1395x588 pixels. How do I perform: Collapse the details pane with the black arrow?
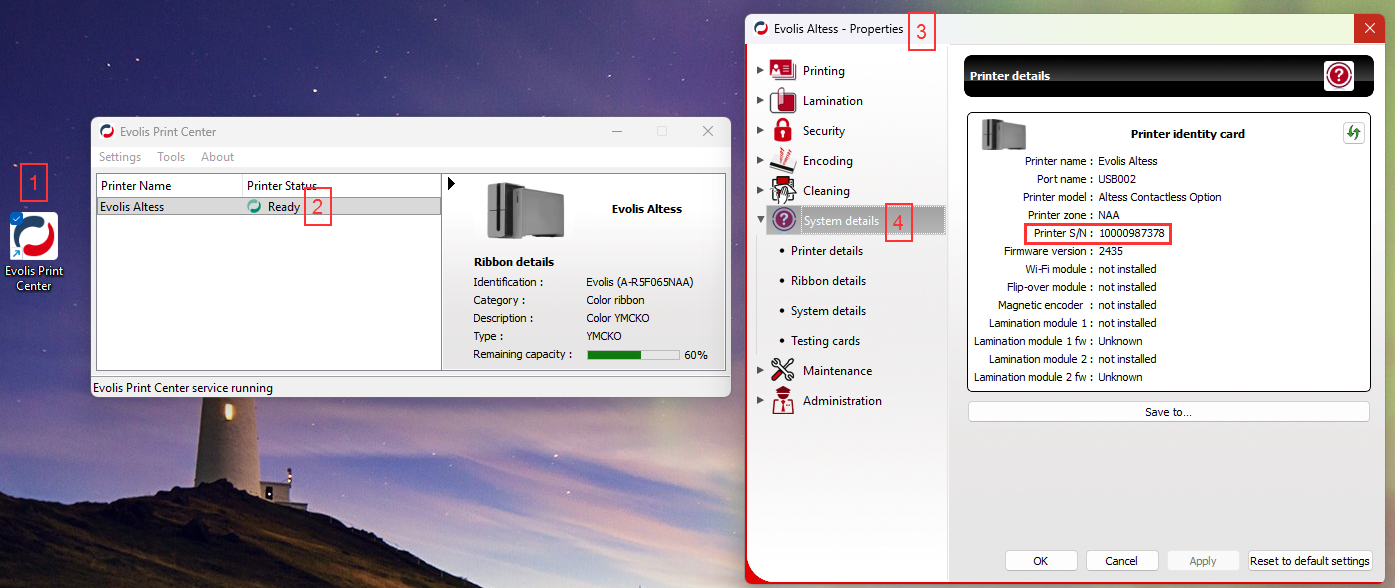(x=451, y=183)
